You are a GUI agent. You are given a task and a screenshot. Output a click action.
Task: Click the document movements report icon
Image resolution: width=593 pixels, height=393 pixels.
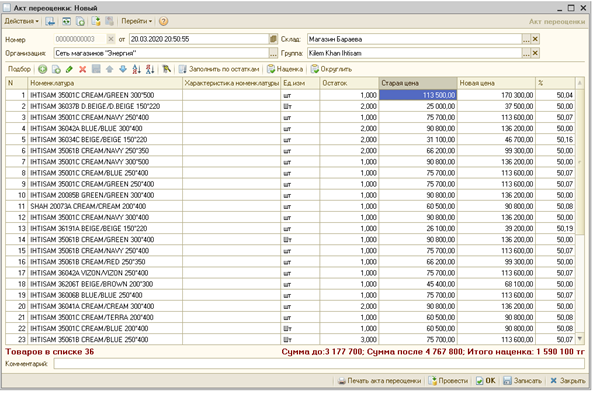(67, 21)
